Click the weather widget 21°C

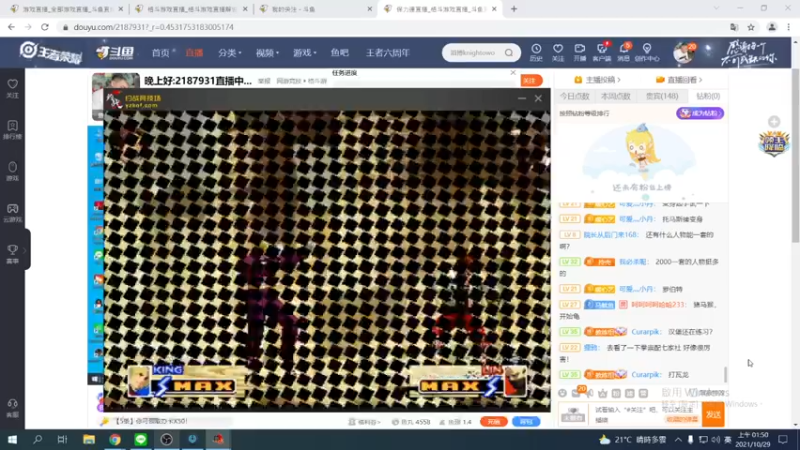pyautogui.click(x=633, y=439)
